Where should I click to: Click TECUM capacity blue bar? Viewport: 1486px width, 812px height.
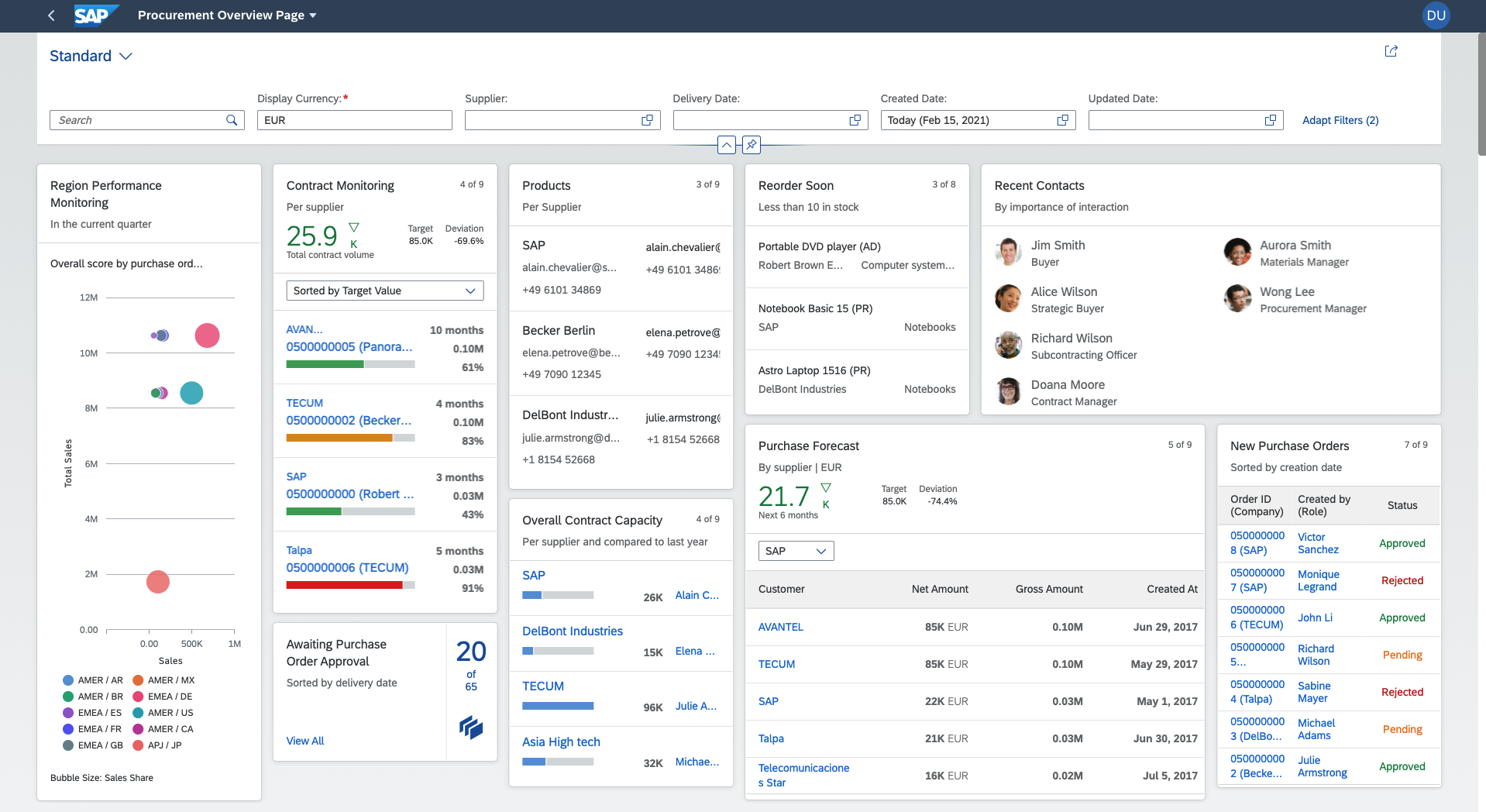[558, 706]
